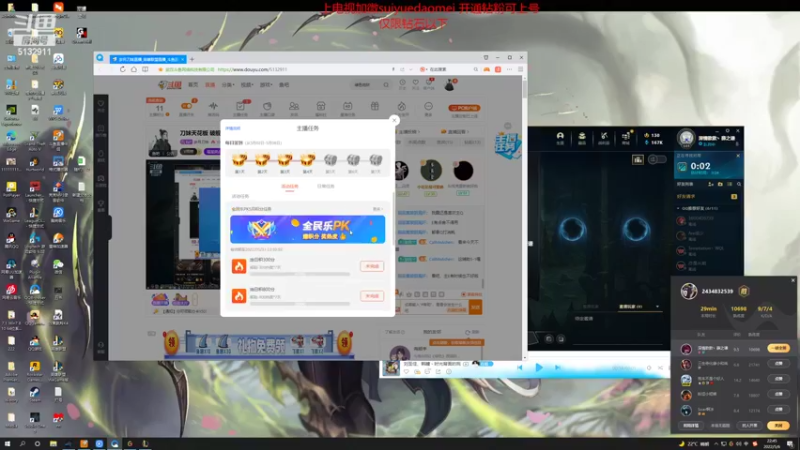
Task: Open the shop storefront icon in streamer toolbar
Action: click(321, 106)
